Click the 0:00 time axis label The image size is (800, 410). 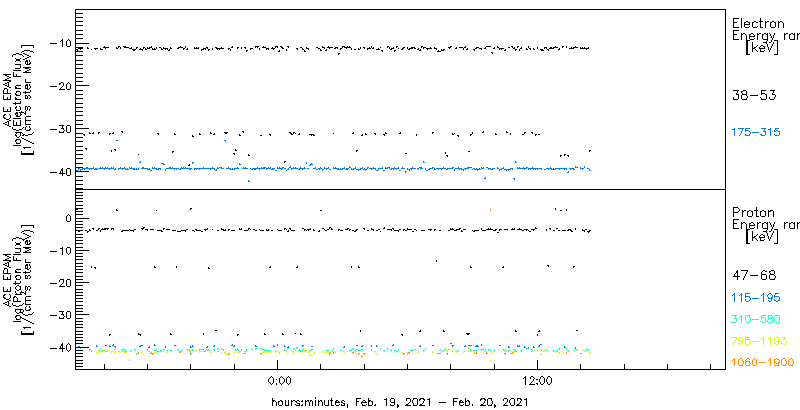coord(279,380)
